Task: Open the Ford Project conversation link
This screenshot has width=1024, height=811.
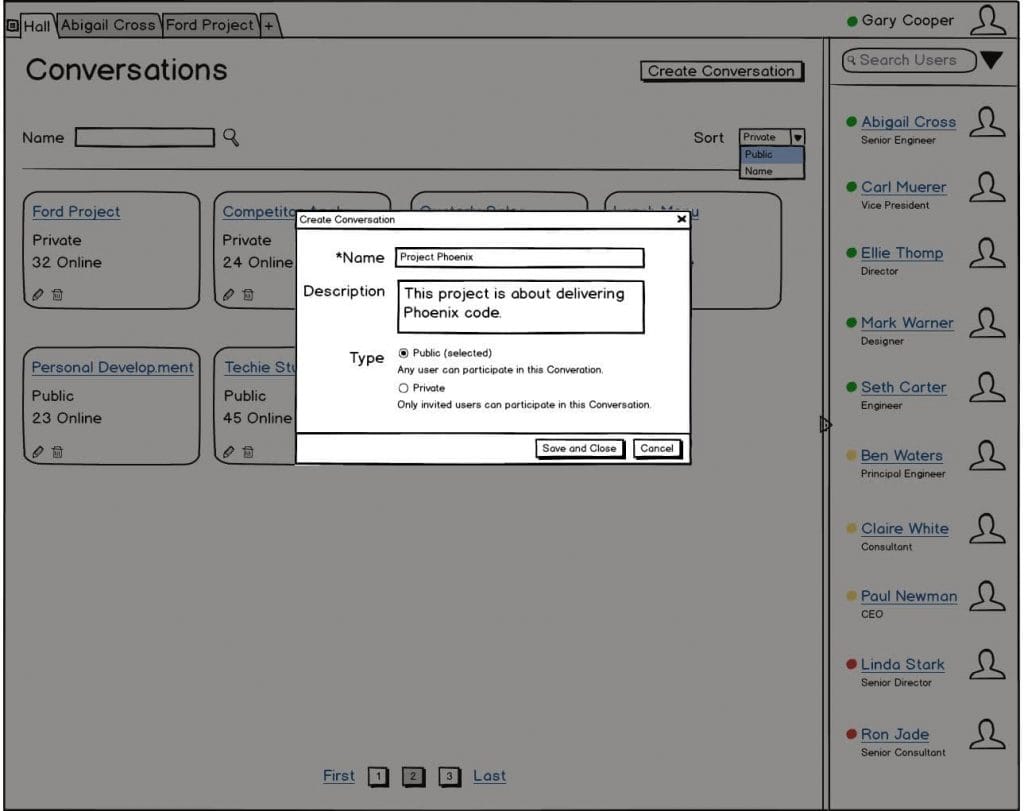Action: (76, 212)
